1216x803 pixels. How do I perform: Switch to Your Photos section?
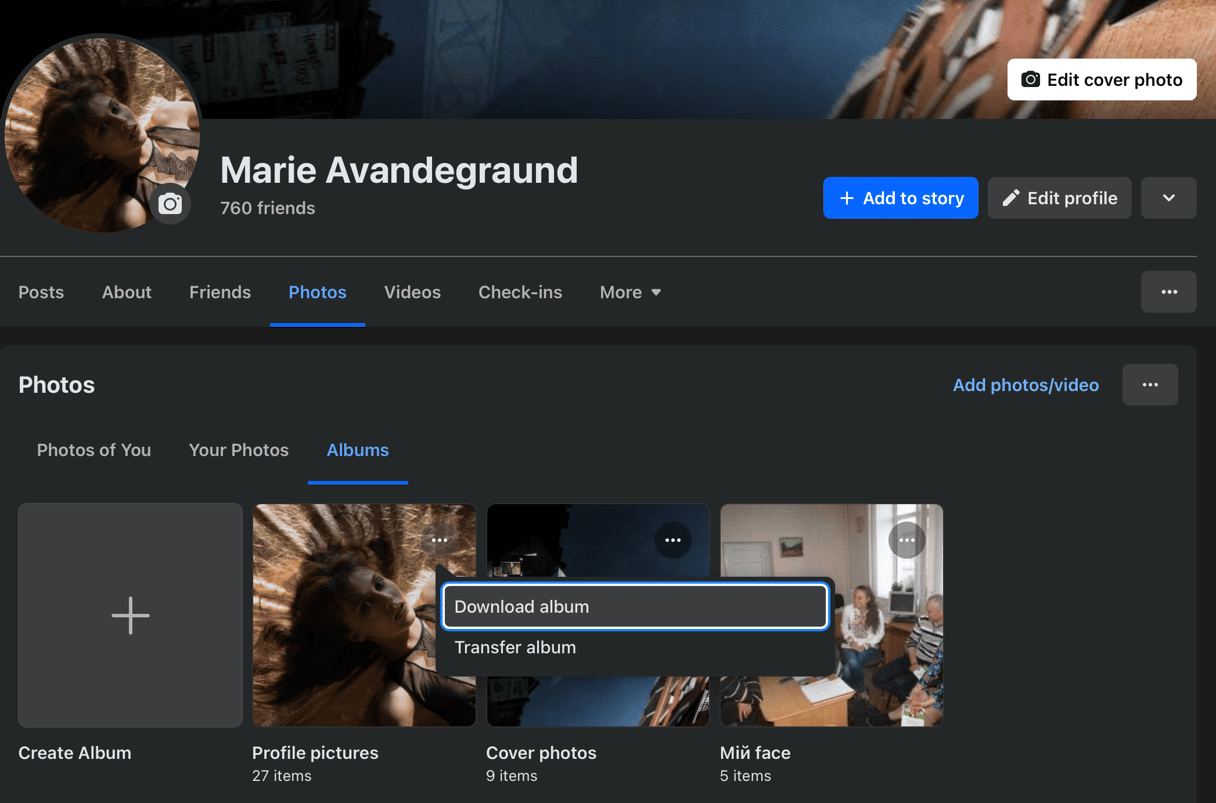click(238, 450)
